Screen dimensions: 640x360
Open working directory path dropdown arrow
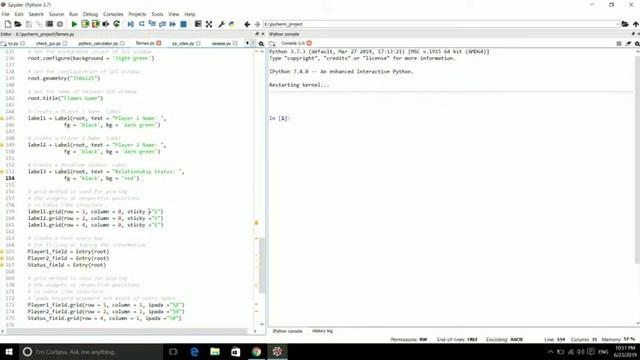[x=617, y=24]
